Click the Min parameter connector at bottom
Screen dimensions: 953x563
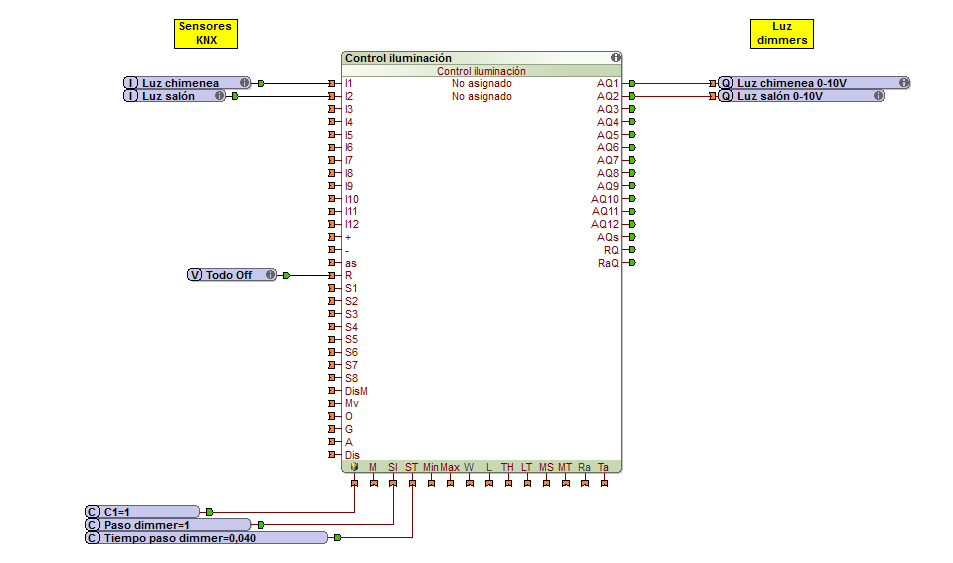click(x=431, y=484)
